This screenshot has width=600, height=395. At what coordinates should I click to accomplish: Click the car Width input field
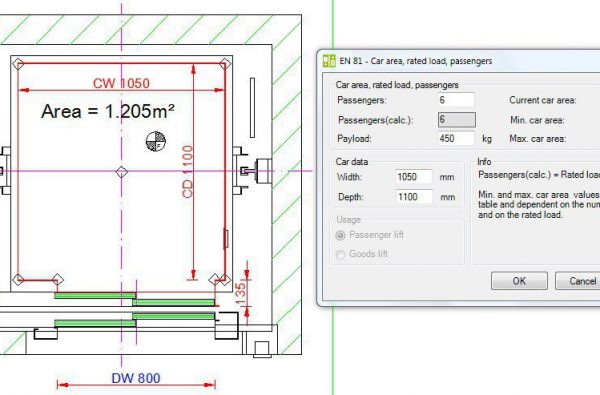click(x=414, y=177)
